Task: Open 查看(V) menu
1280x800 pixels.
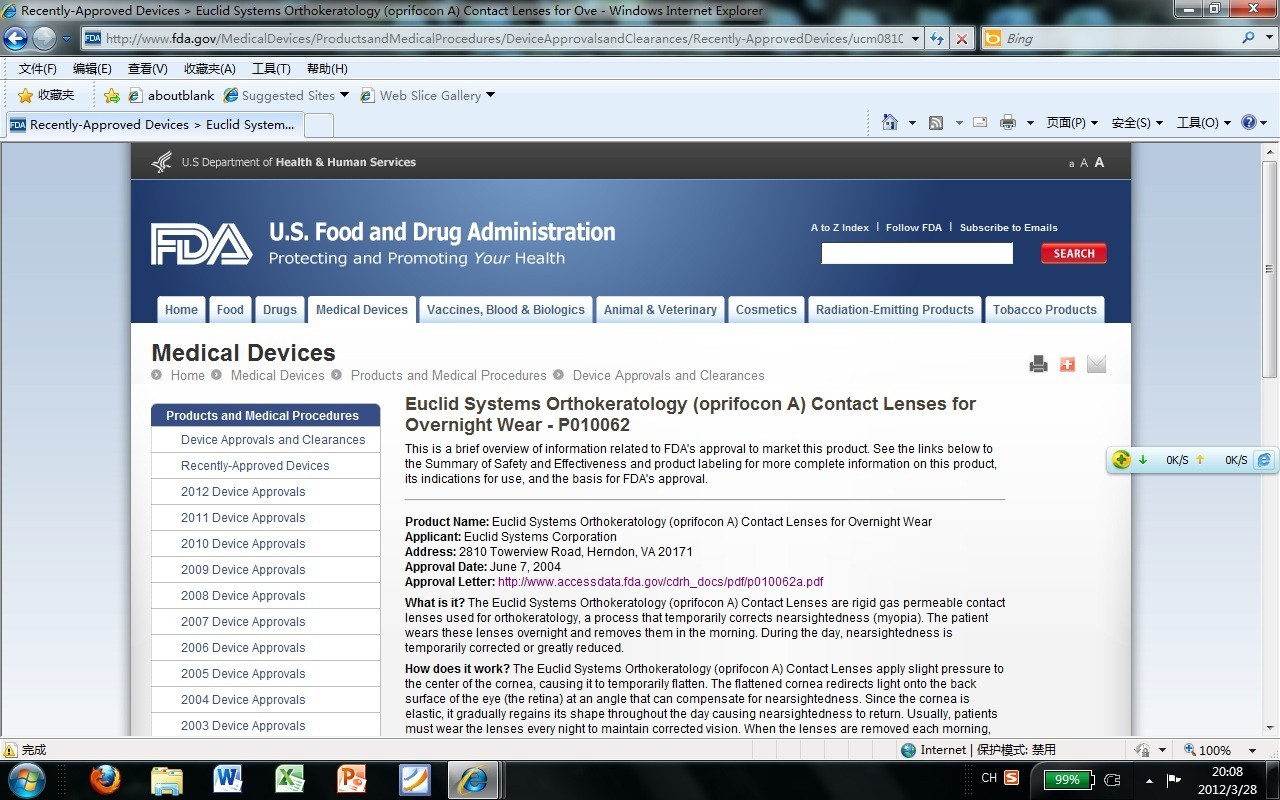Action: (148, 69)
